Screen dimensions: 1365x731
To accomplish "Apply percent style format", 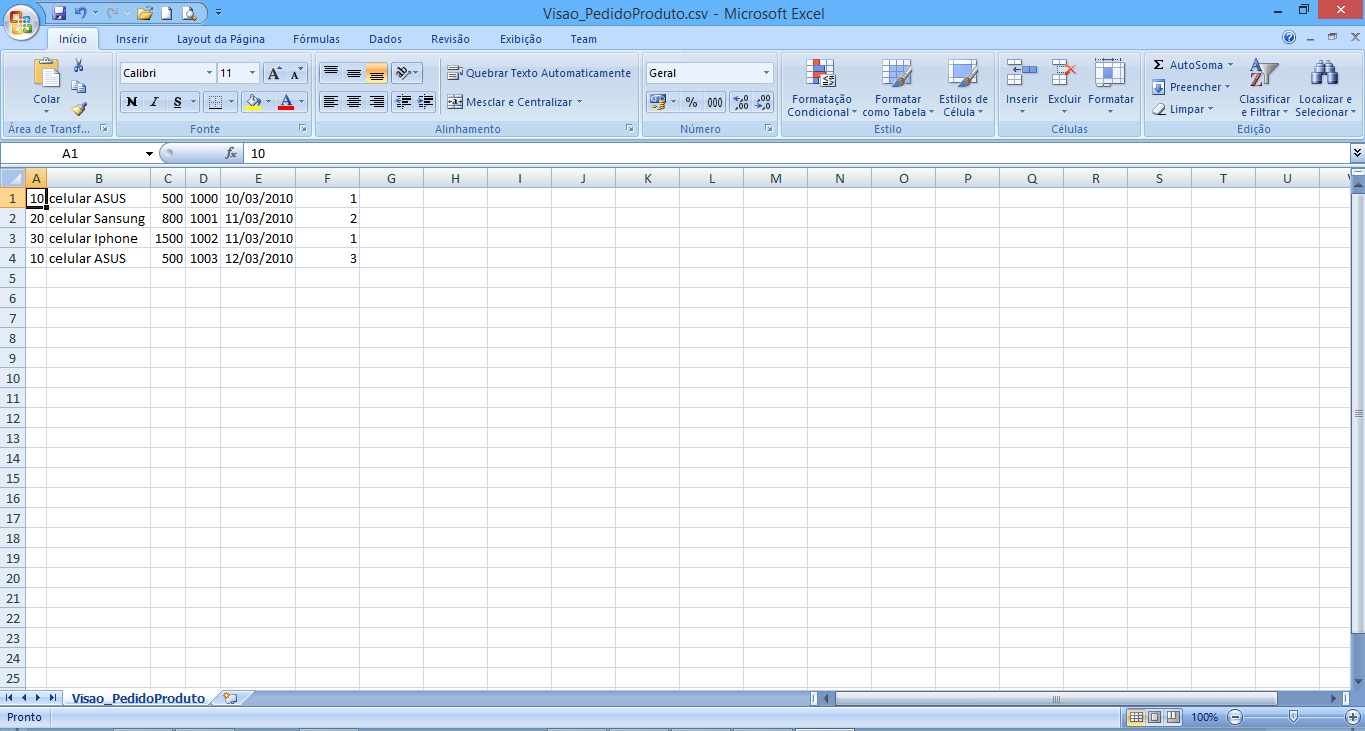I will coord(691,102).
